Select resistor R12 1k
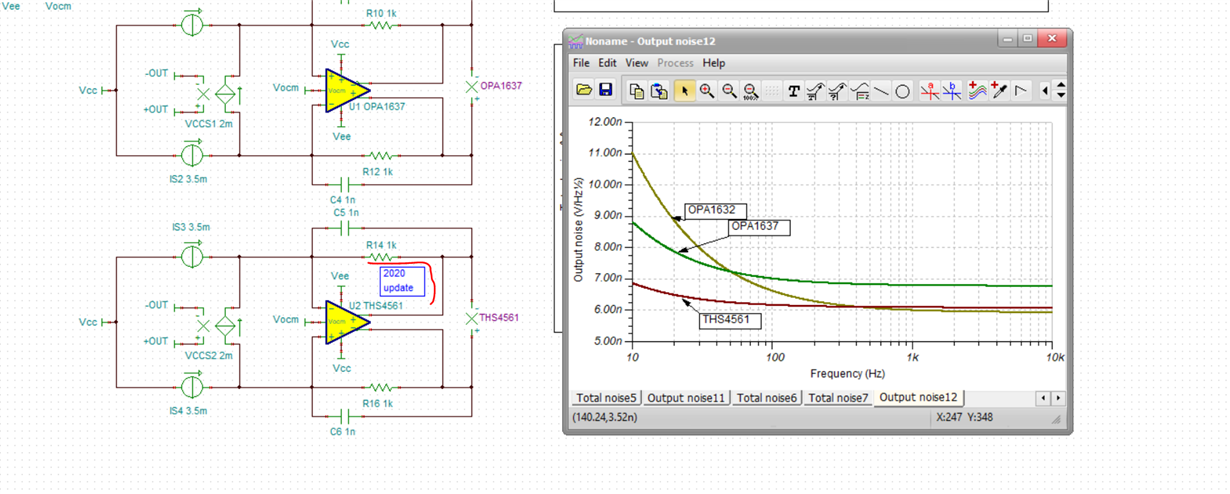1230x494 pixels. pos(380,155)
